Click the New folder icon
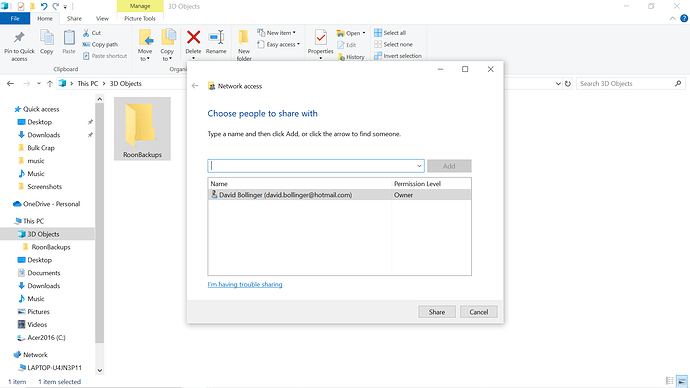The height and width of the screenshot is (388, 690). [x=243, y=37]
